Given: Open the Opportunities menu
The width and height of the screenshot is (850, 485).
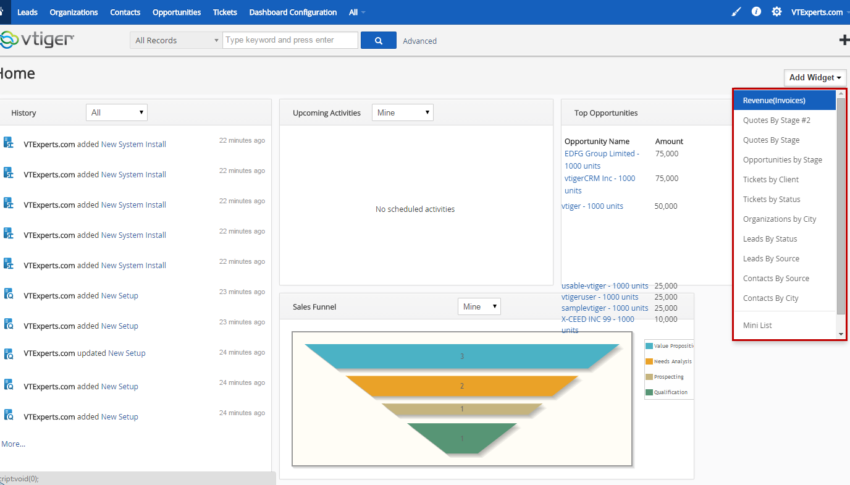Looking at the screenshot, I should 176,12.
